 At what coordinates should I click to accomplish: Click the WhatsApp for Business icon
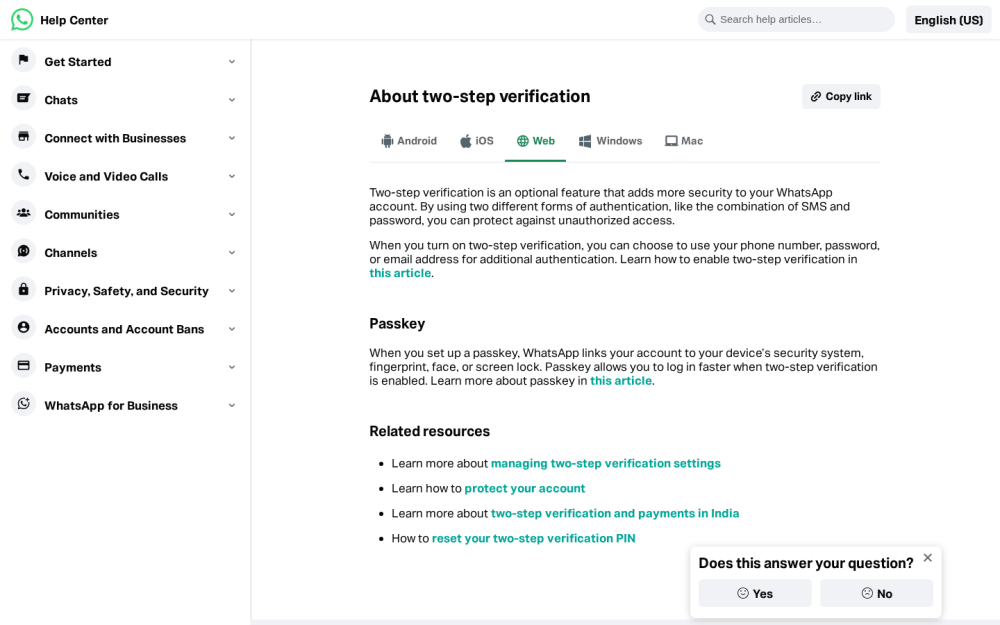(24, 404)
